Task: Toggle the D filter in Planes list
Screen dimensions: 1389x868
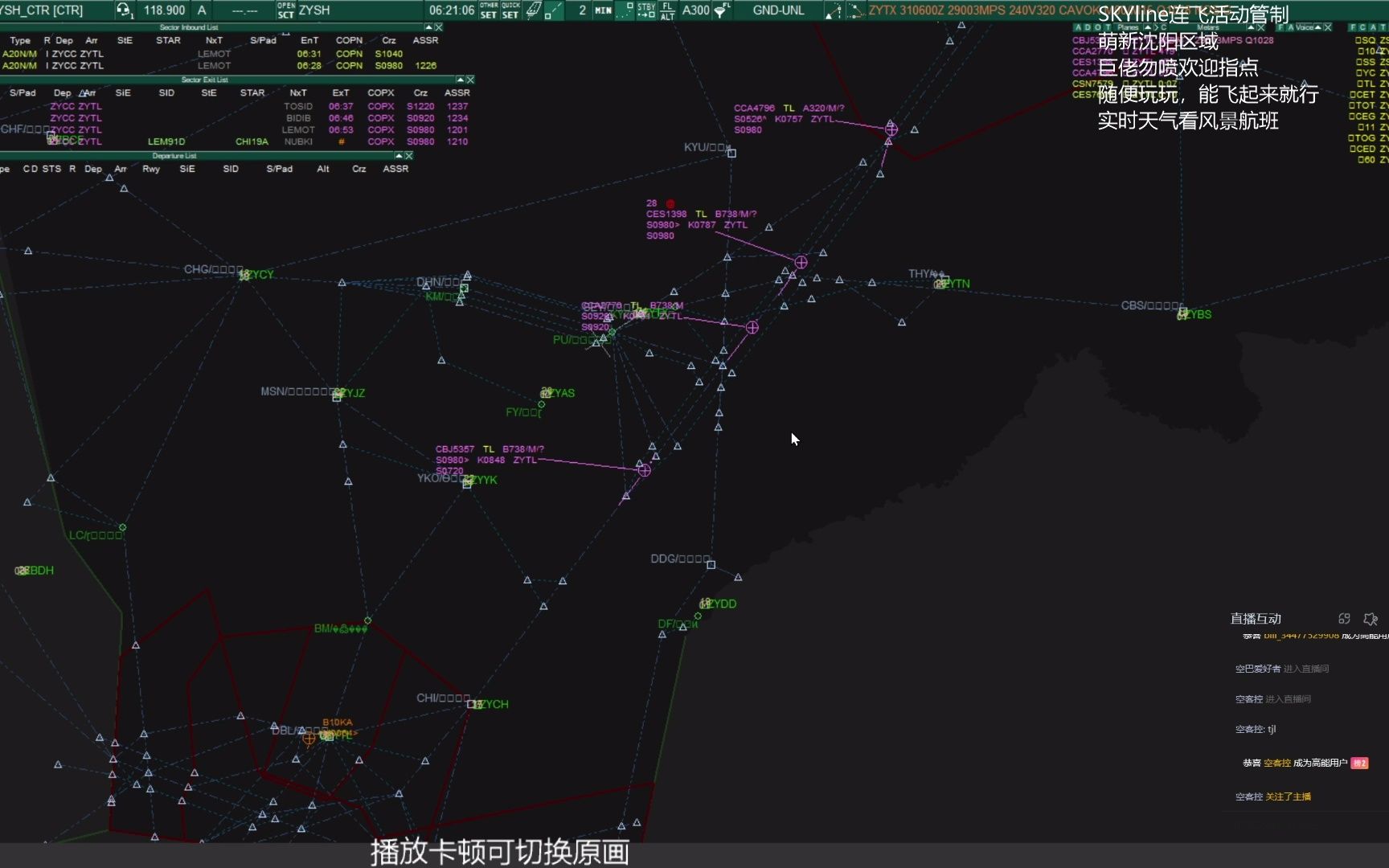Action: tap(1088, 27)
